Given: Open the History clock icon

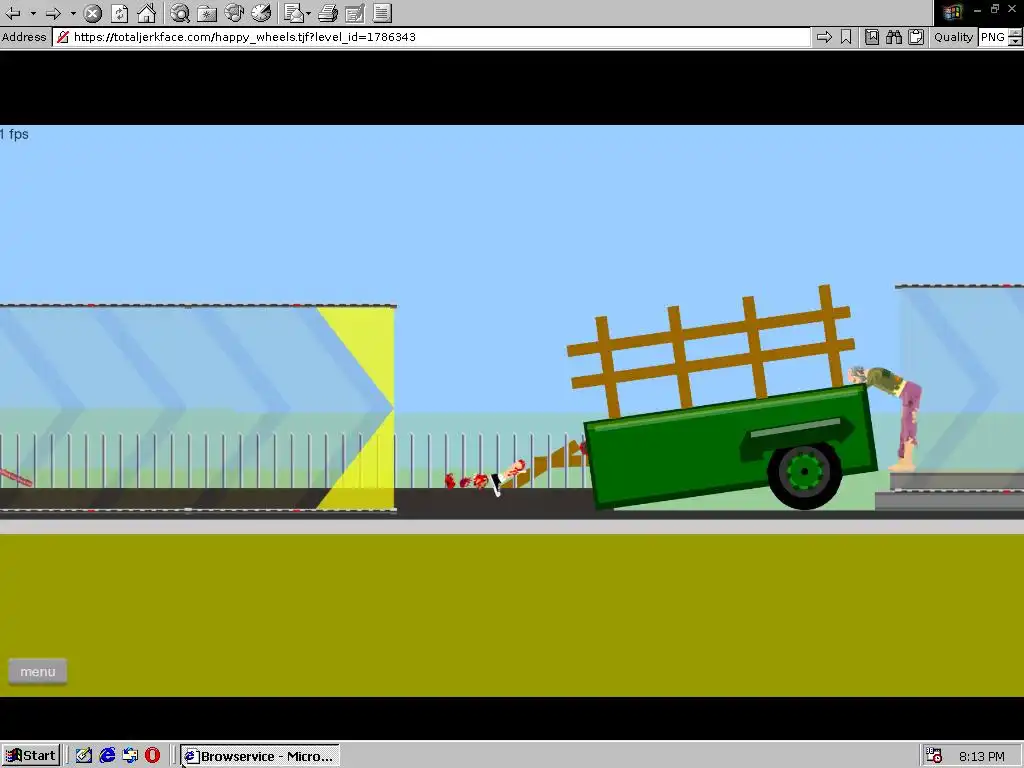Looking at the screenshot, I should point(261,13).
